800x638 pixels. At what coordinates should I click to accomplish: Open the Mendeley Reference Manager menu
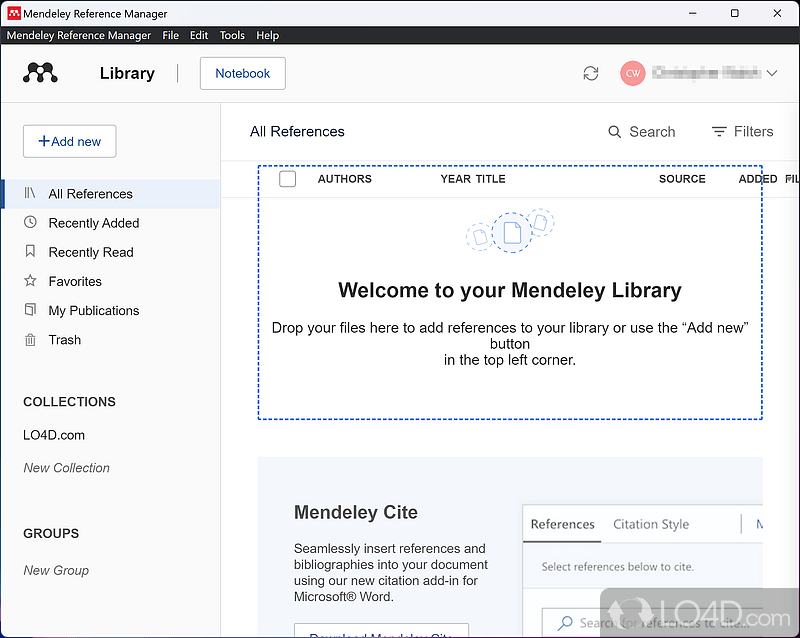click(79, 35)
